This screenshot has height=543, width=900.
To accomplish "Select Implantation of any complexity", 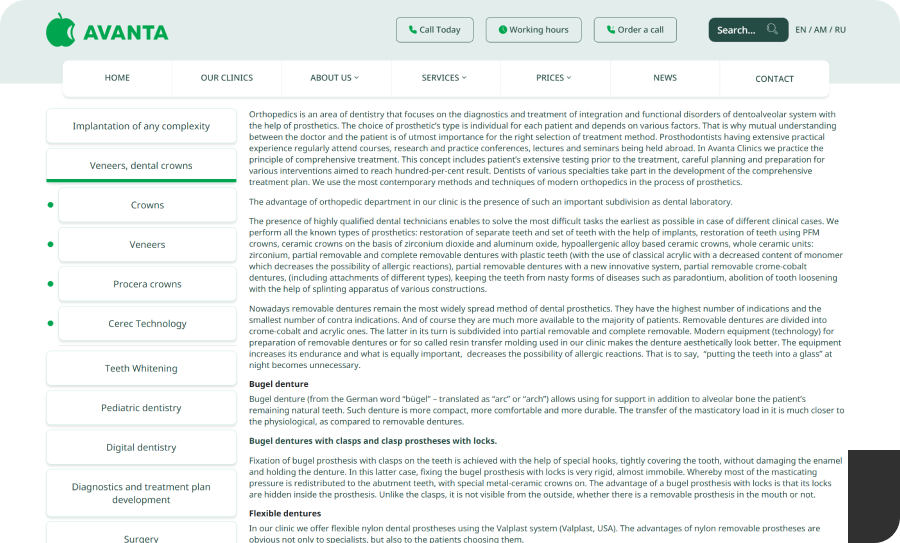I will (x=141, y=126).
